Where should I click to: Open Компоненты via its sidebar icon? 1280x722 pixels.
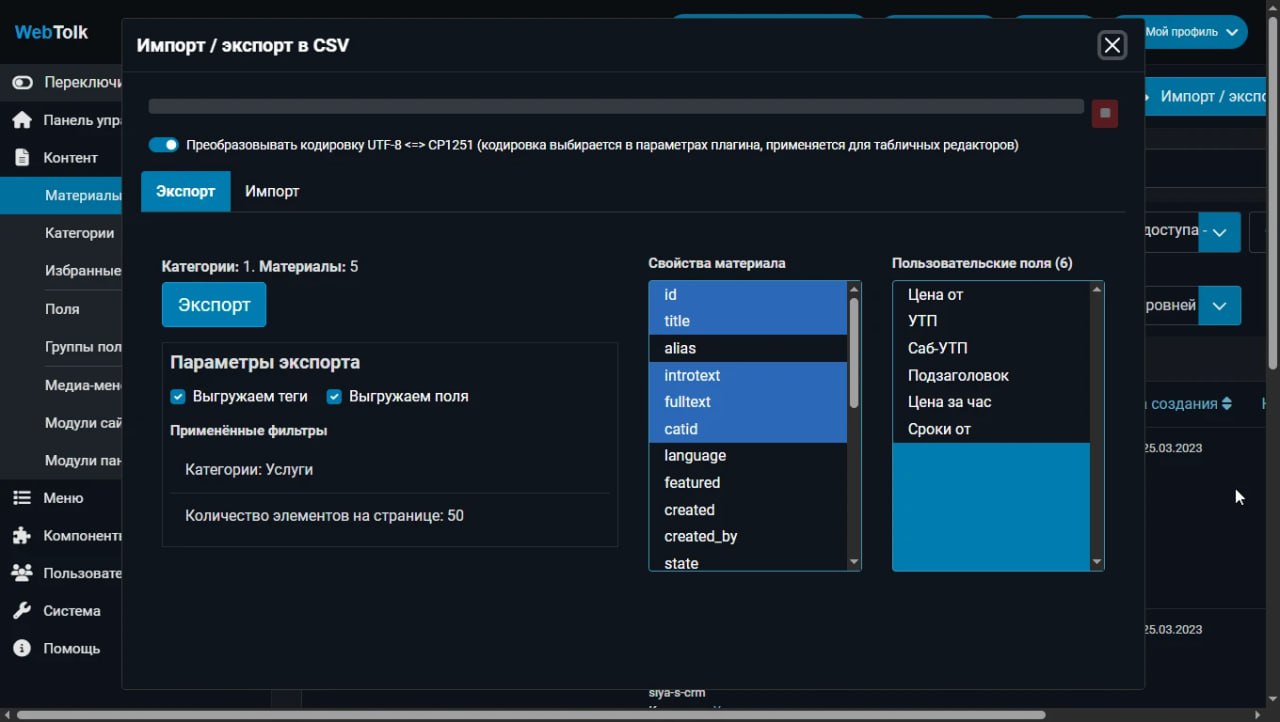pyautogui.click(x=23, y=535)
